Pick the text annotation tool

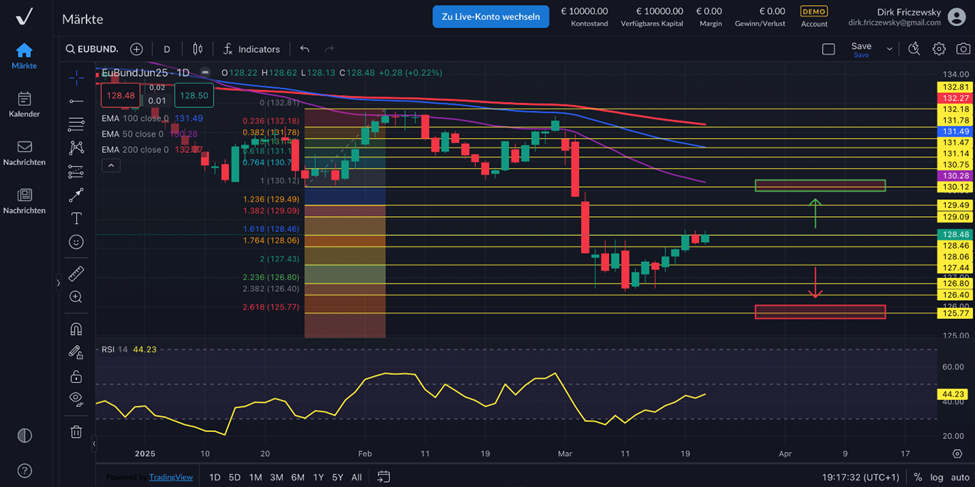[76, 218]
